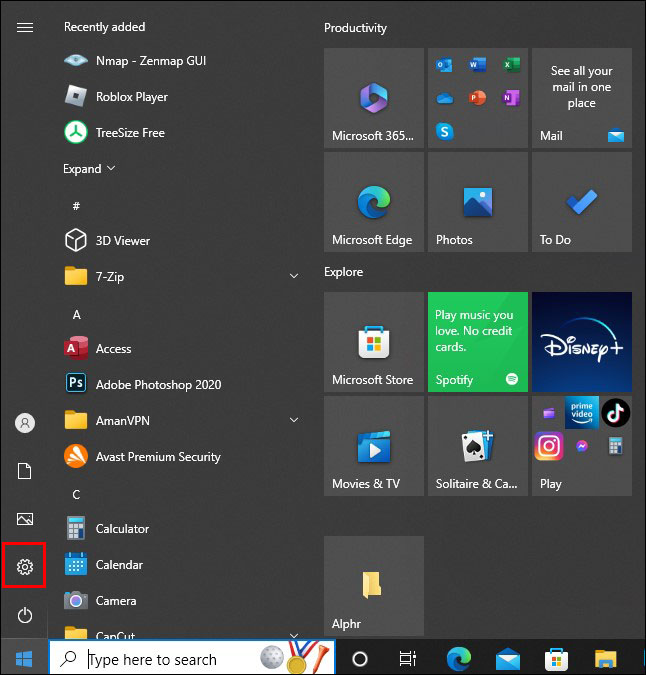Open the Documents sidebar icon

[x=25, y=471]
